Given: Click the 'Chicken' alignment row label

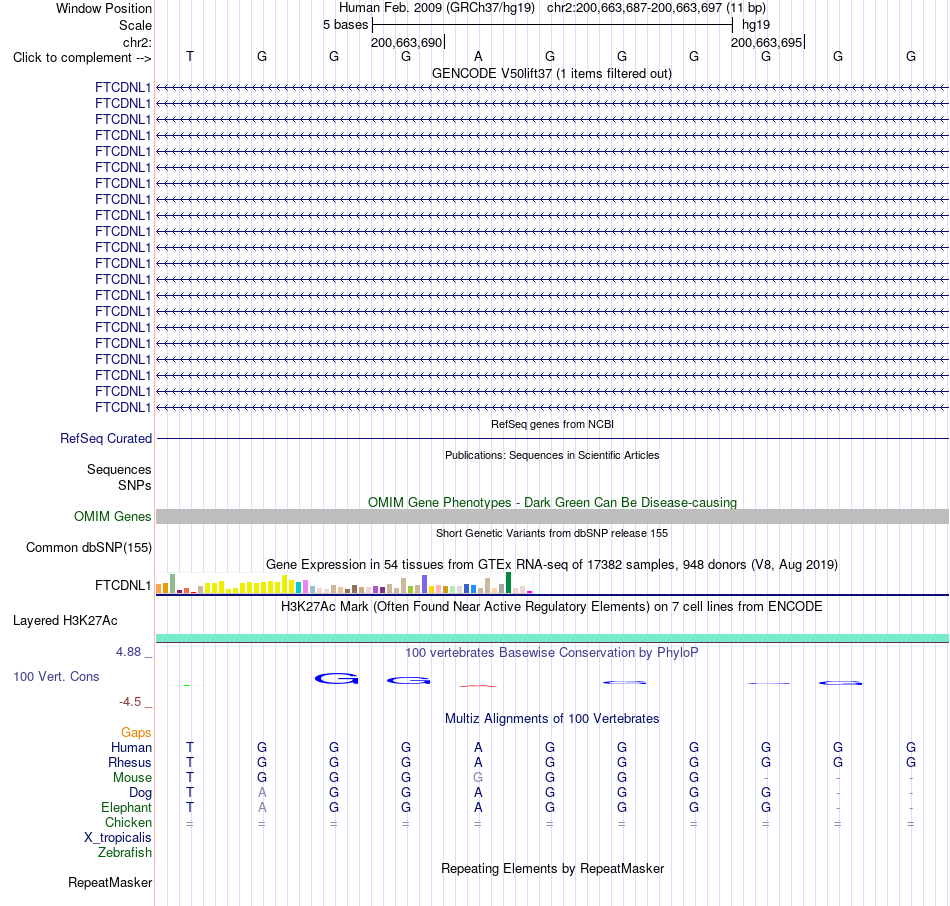Looking at the screenshot, I should point(128,822).
